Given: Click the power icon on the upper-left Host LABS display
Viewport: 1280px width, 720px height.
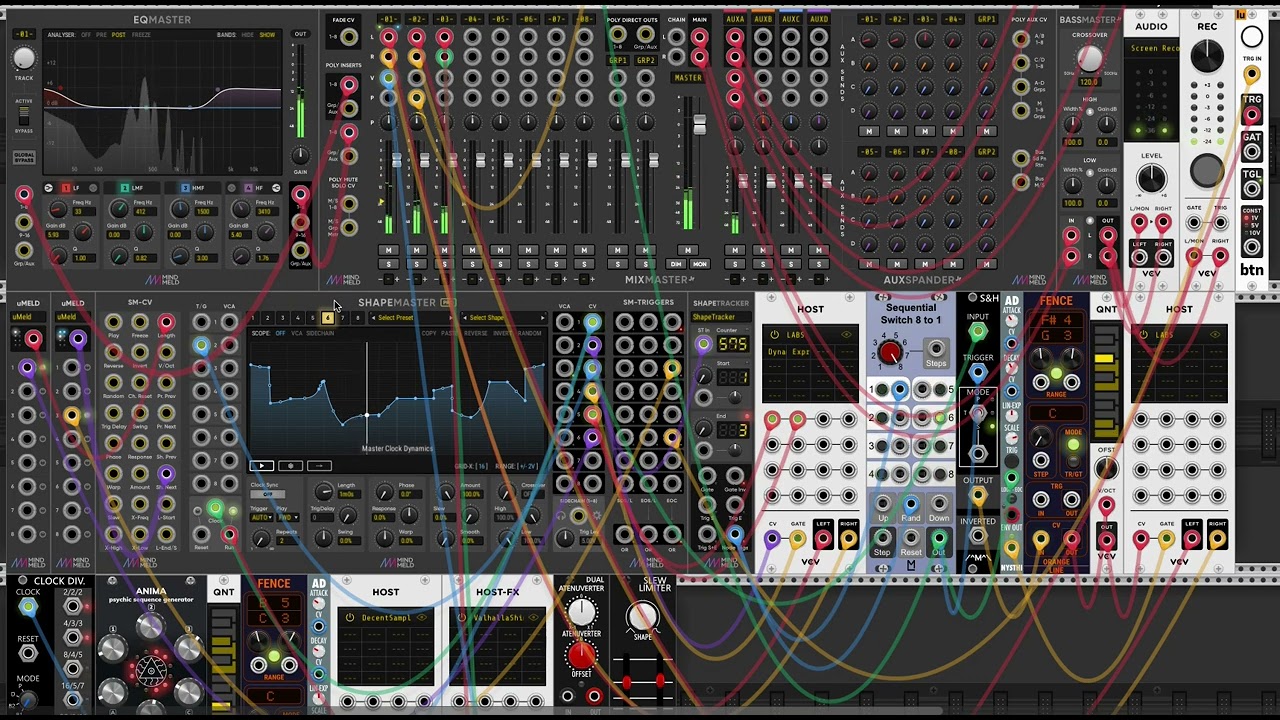Looking at the screenshot, I should (774, 335).
